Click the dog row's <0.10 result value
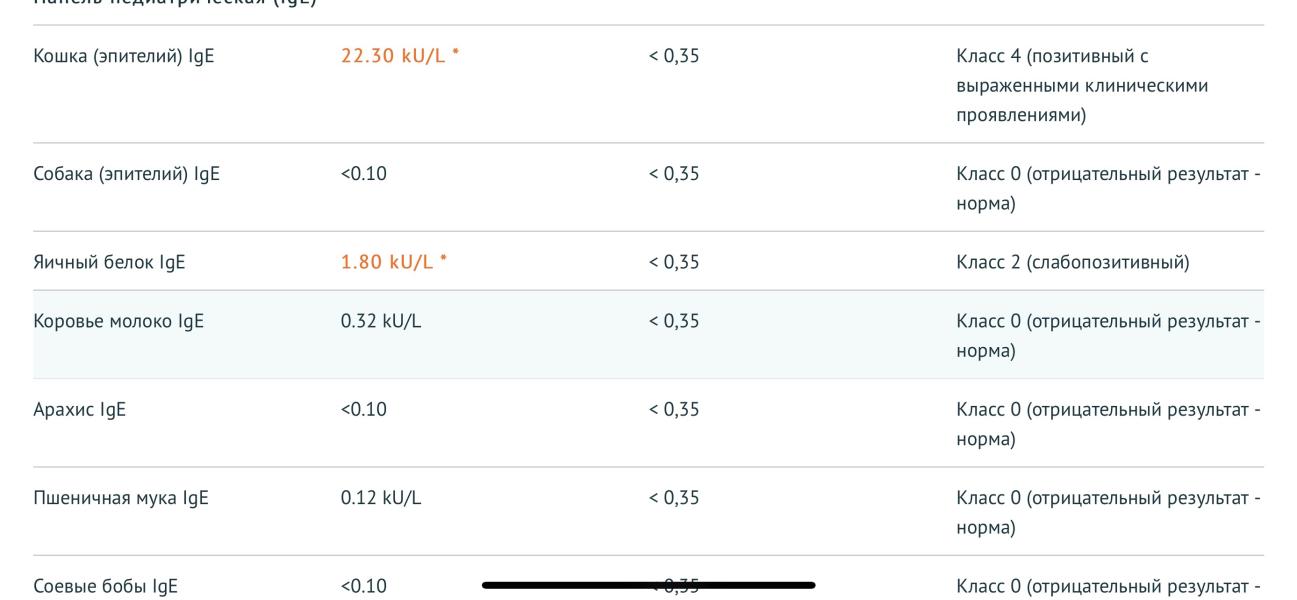This screenshot has width=1297, height=600. (x=364, y=174)
